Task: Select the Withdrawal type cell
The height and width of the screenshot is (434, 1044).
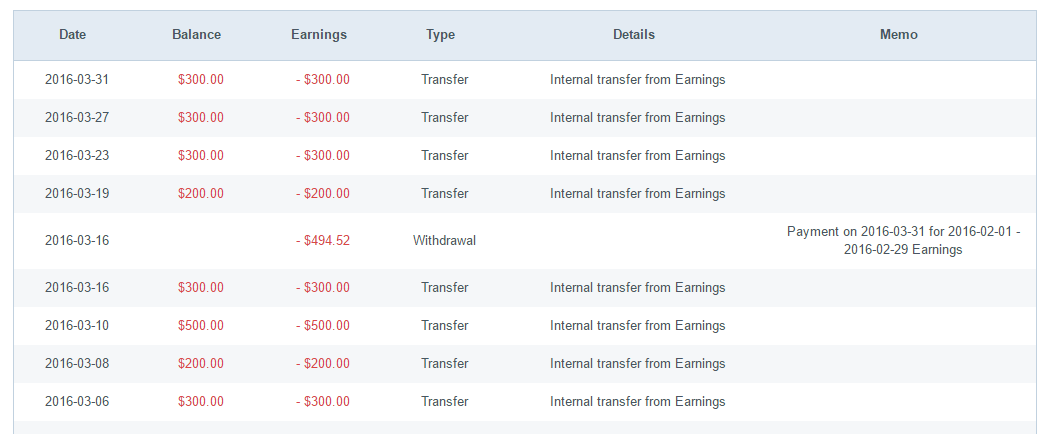Action: (444, 240)
